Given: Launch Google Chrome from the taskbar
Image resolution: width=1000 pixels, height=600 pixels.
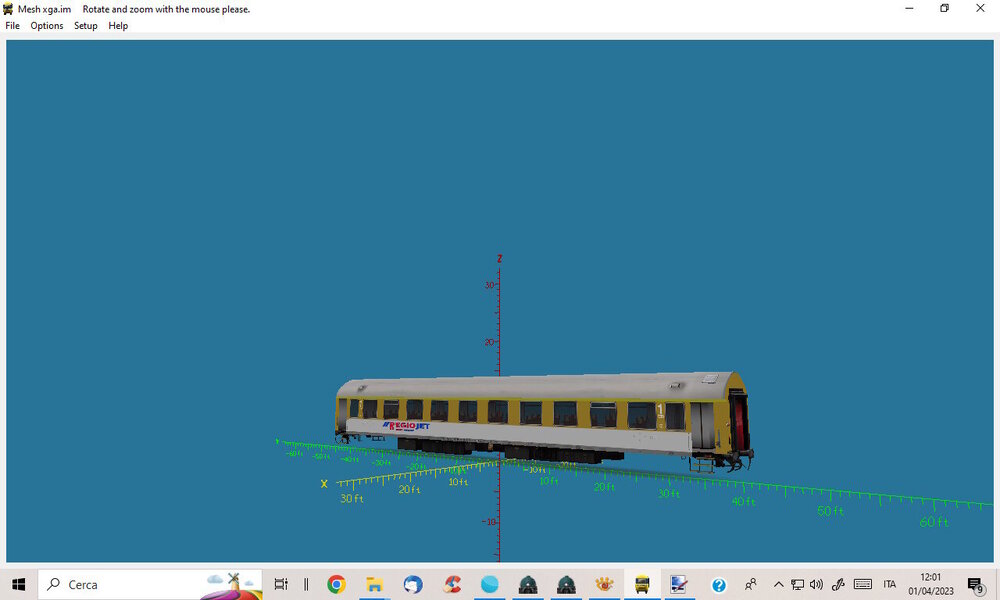Looking at the screenshot, I should (x=336, y=584).
